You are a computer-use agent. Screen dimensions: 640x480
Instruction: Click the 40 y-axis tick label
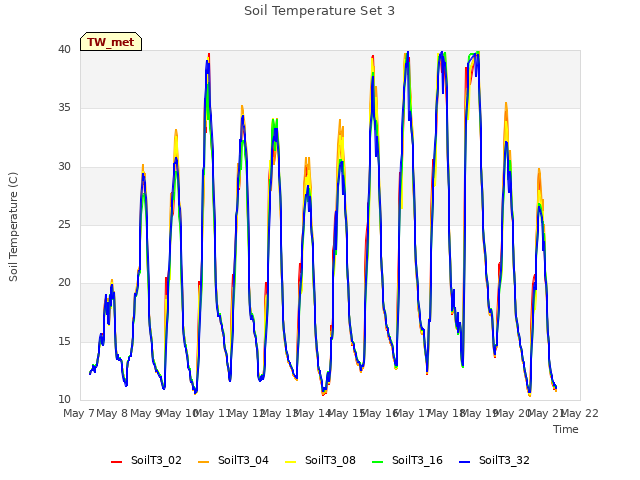64,50
